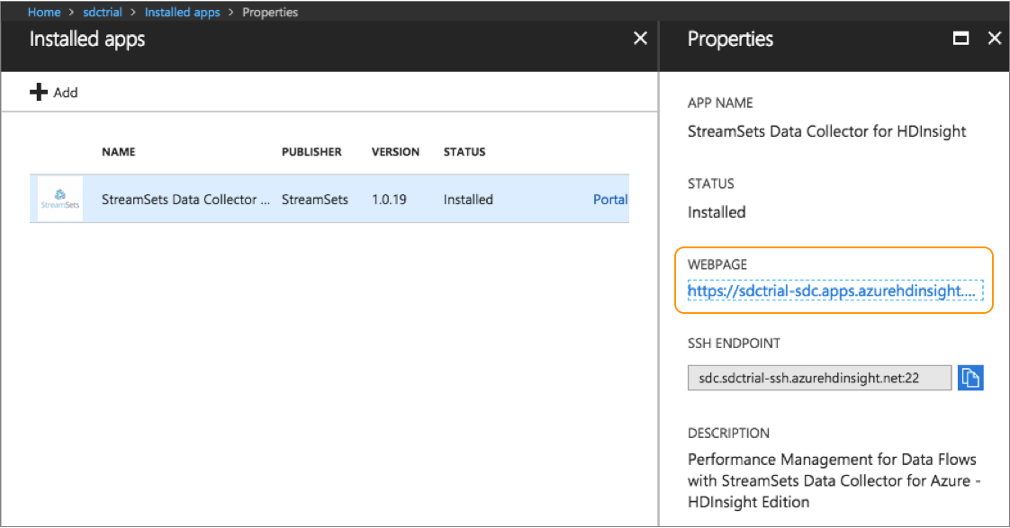The image size is (1010, 528).
Task: Sort by the VERSION column header
Action: coord(395,152)
